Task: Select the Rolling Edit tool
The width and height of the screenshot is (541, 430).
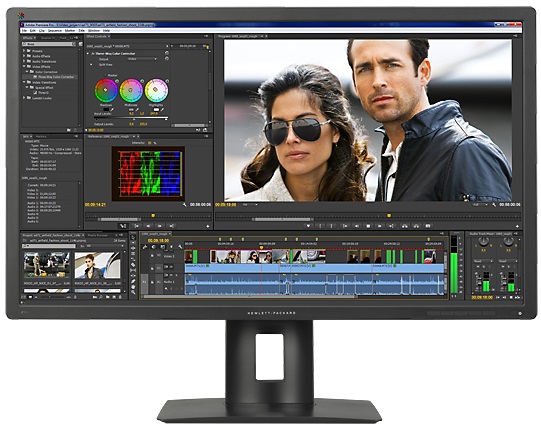Action: [x=133, y=253]
